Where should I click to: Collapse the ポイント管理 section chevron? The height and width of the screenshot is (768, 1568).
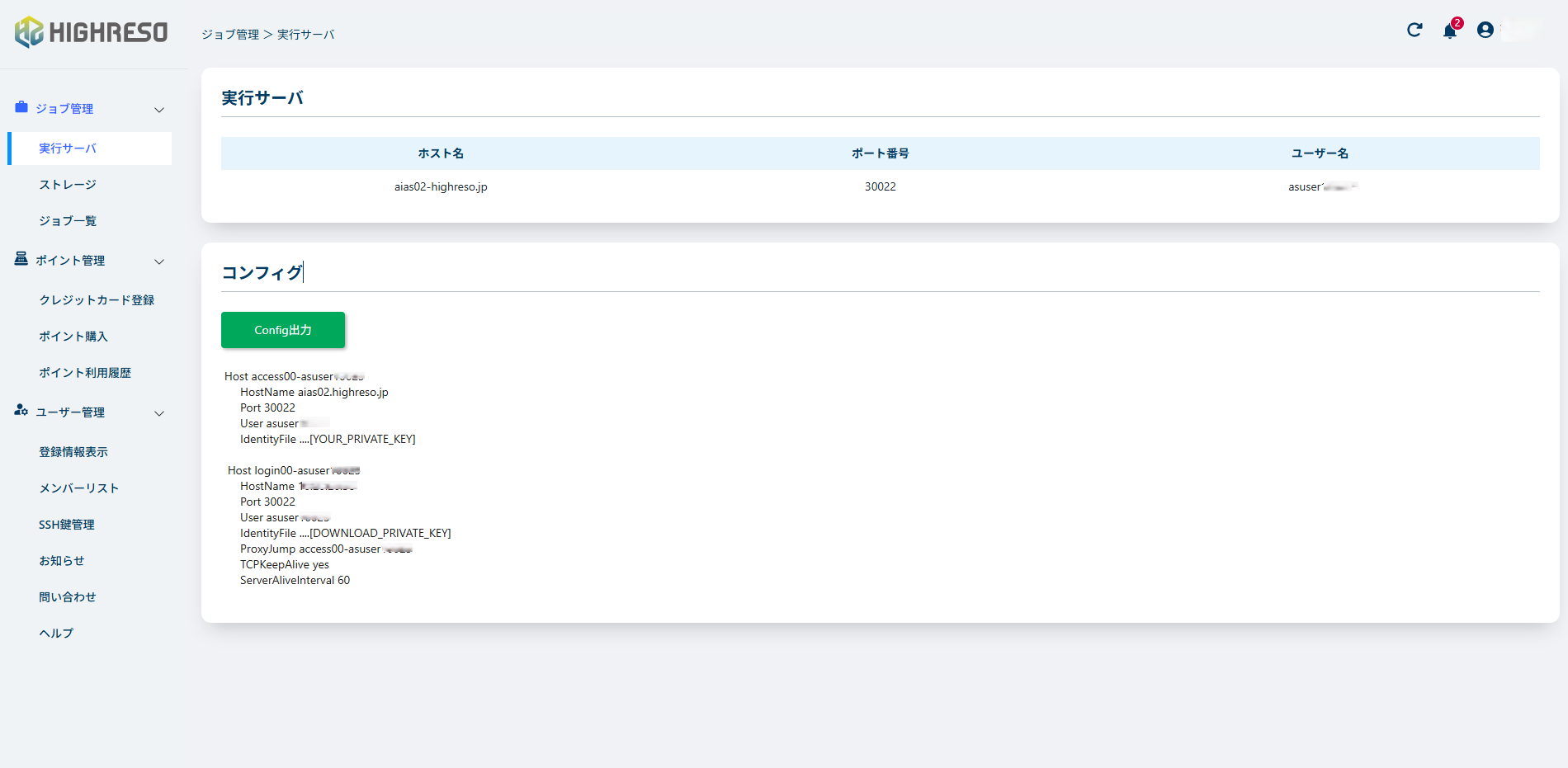click(x=159, y=261)
